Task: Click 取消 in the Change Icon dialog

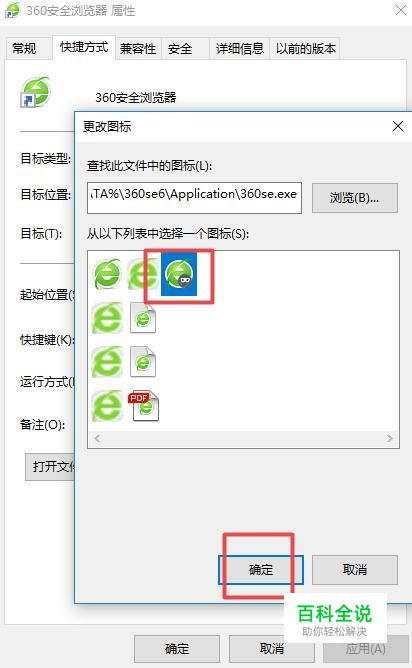Action: (354, 570)
